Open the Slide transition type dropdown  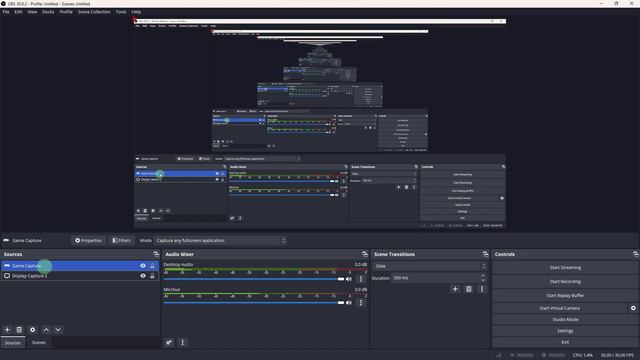pos(430,266)
